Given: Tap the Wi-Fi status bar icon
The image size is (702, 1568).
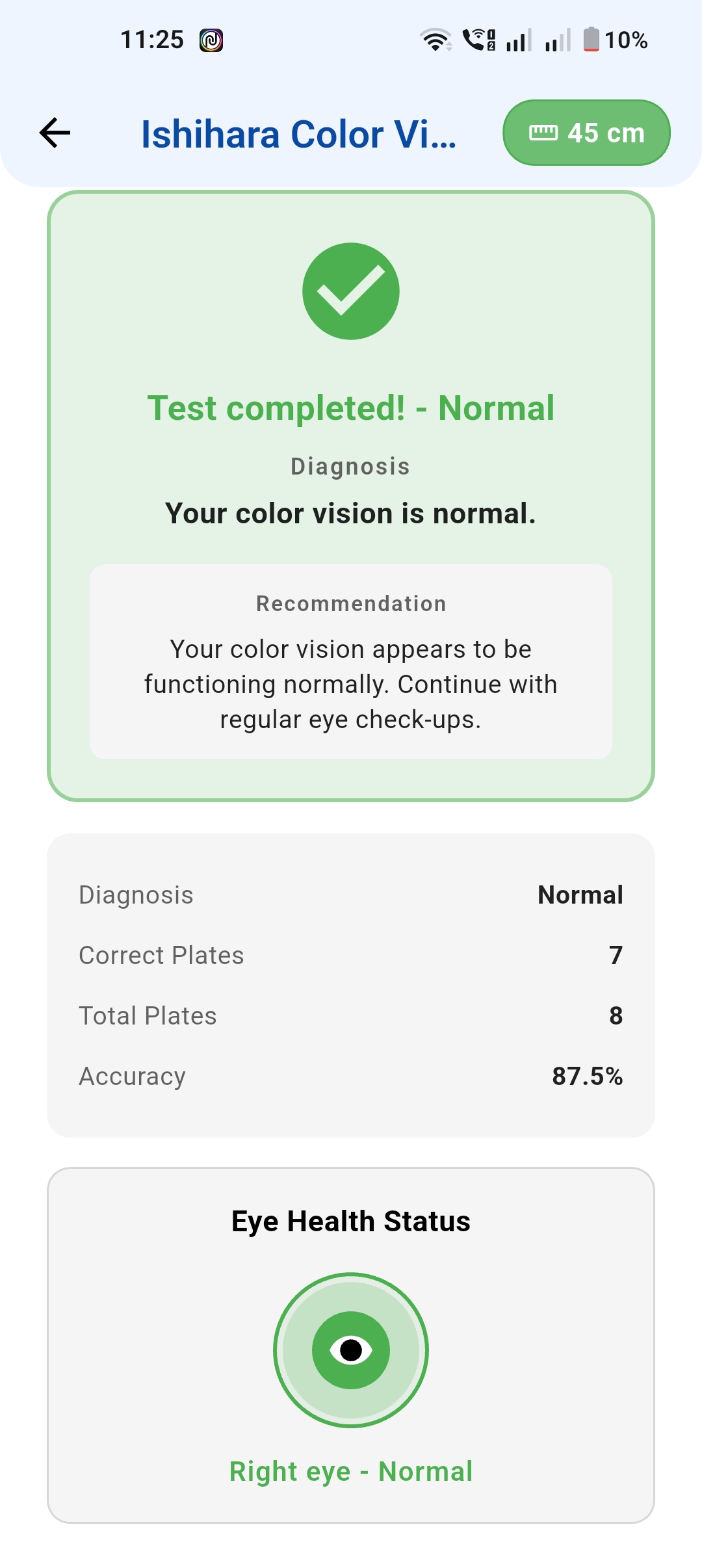Looking at the screenshot, I should (435, 40).
